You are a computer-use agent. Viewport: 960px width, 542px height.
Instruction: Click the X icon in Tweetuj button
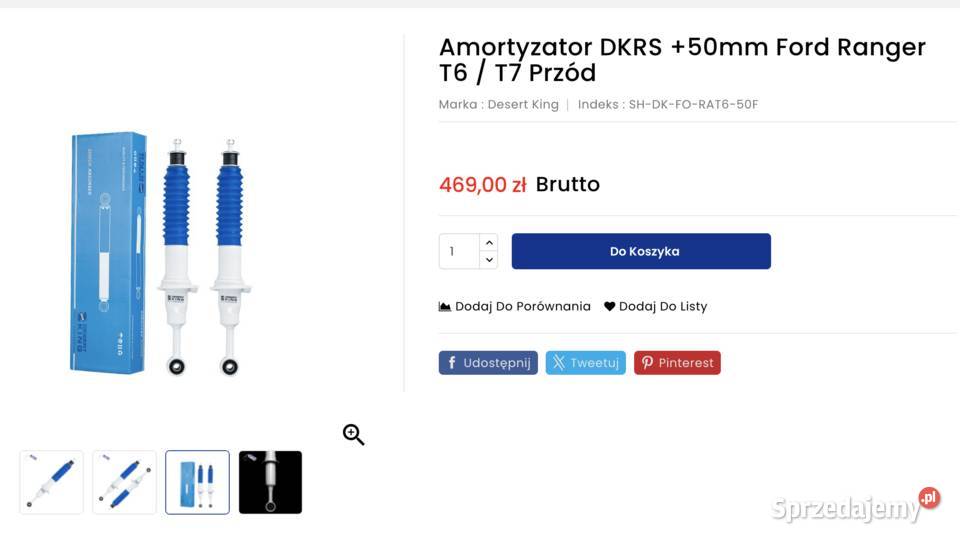pos(558,363)
